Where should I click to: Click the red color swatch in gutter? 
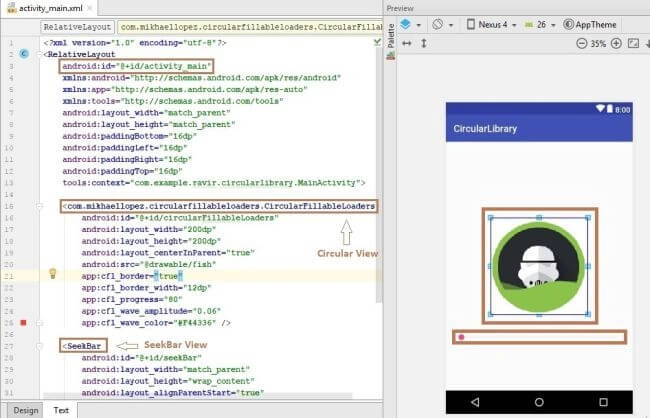[x=24, y=323]
